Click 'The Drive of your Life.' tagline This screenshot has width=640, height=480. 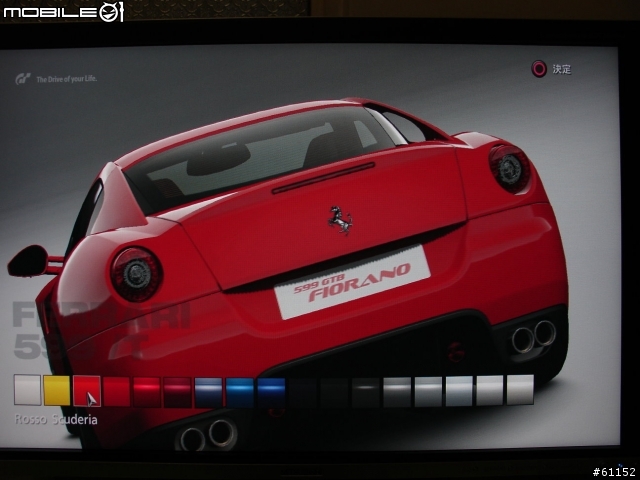(x=67, y=79)
